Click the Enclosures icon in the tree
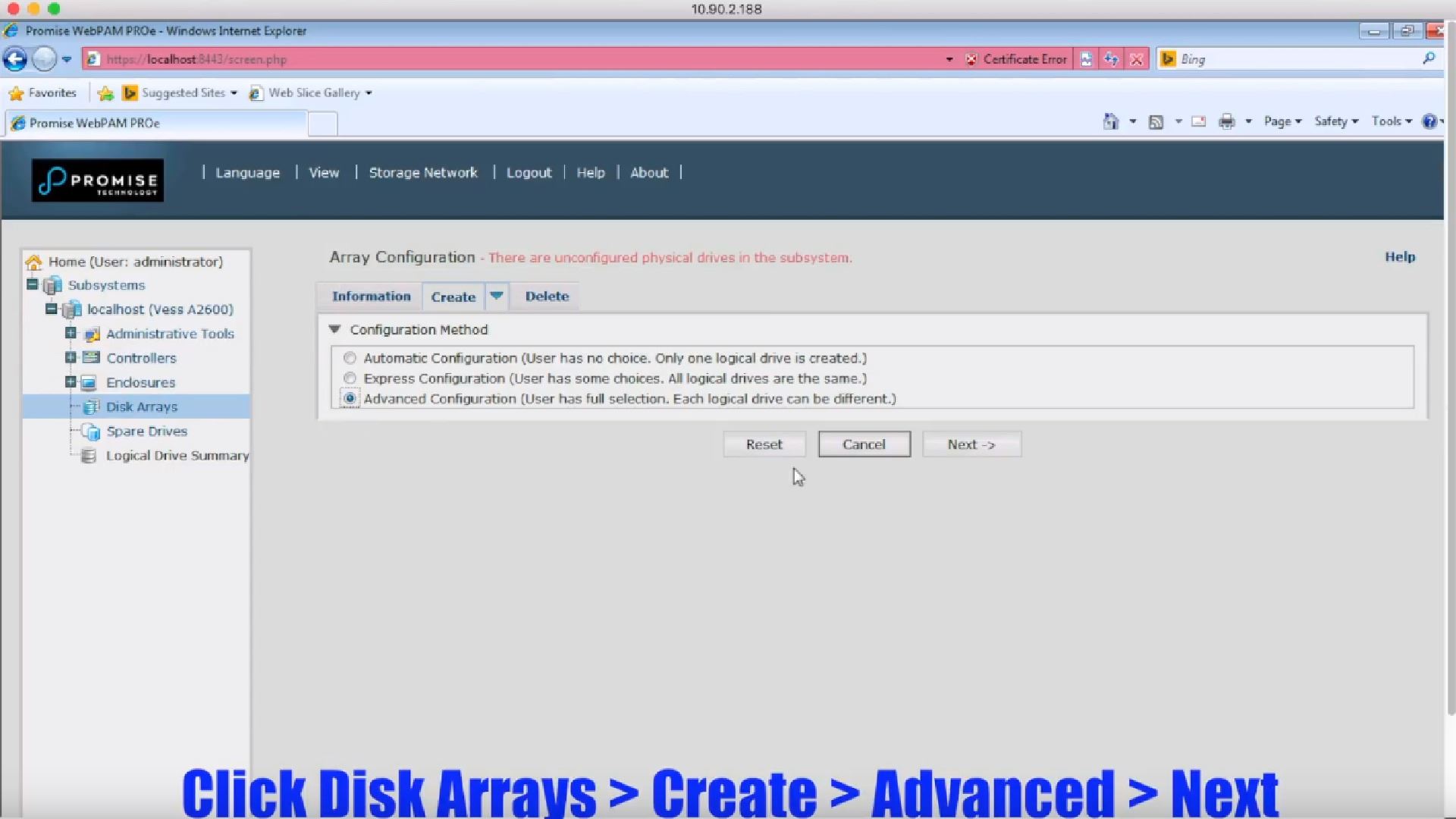This screenshot has width=1456, height=819. tap(89, 382)
